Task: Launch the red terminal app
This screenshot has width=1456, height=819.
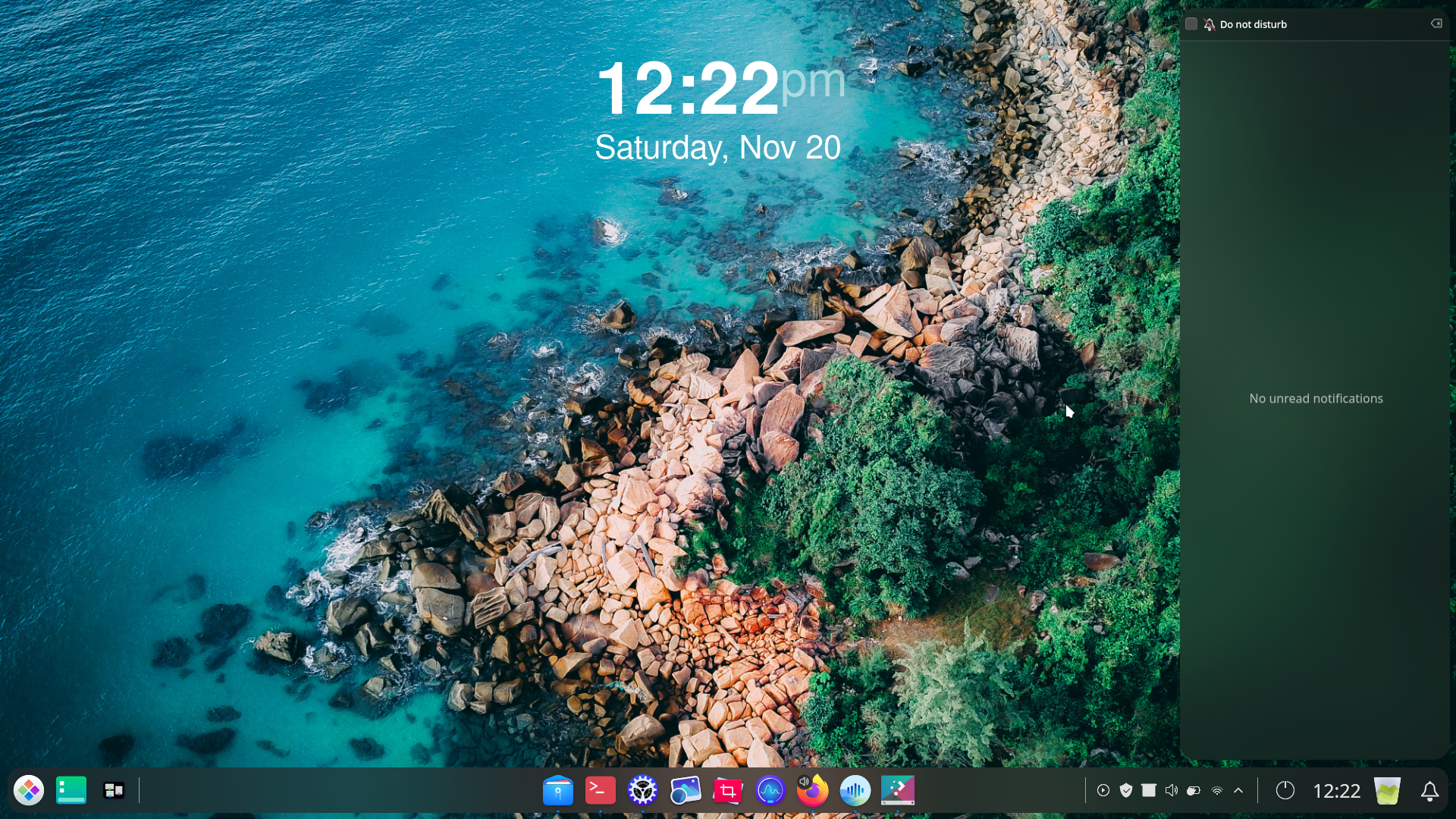Action: [600, 790]
